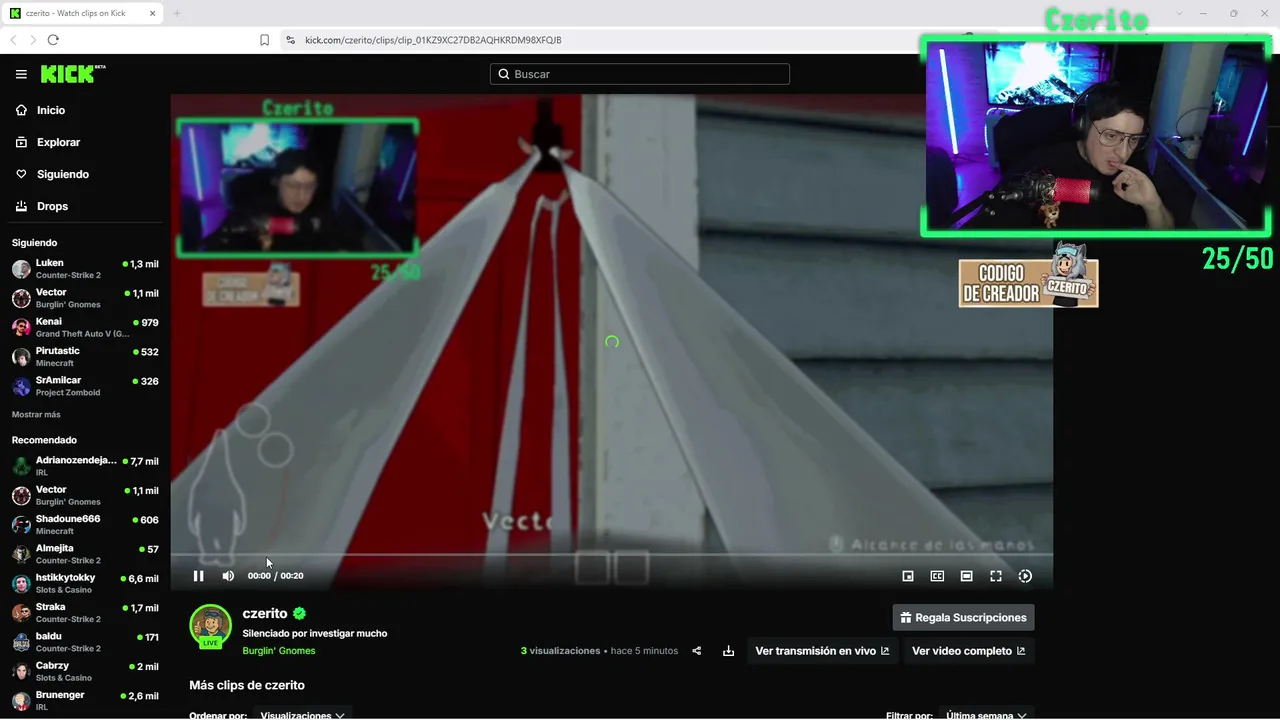Viewport: 1280px width, 720px height.
Task: Open a new browser tab
Action: (177, 13)
